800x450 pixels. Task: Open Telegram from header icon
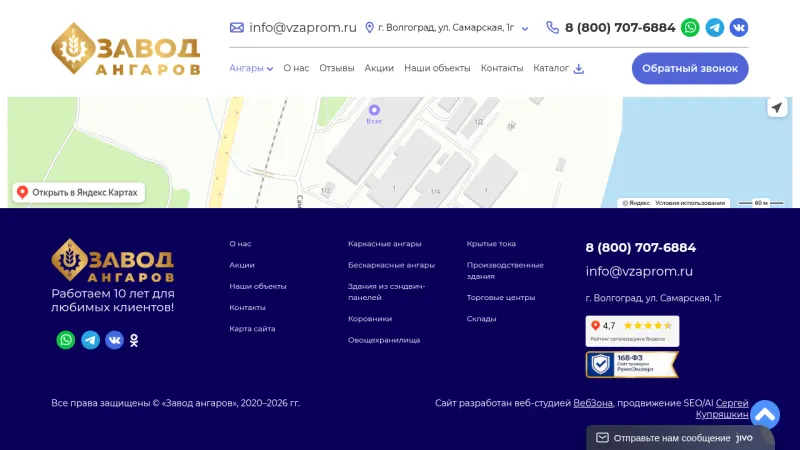pyautogui.click(x=715, y=28)
